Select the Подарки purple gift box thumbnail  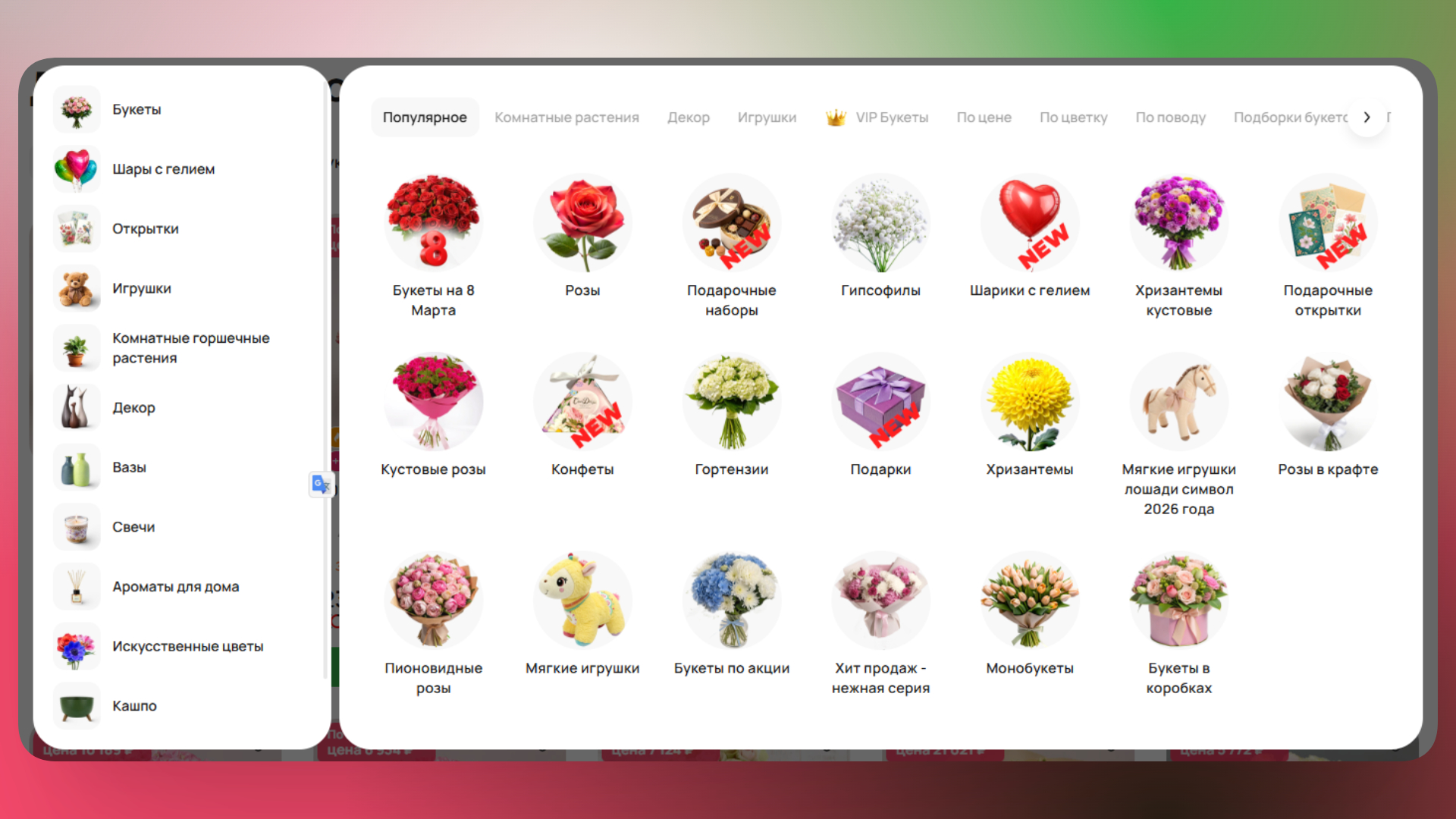[880, 402]
